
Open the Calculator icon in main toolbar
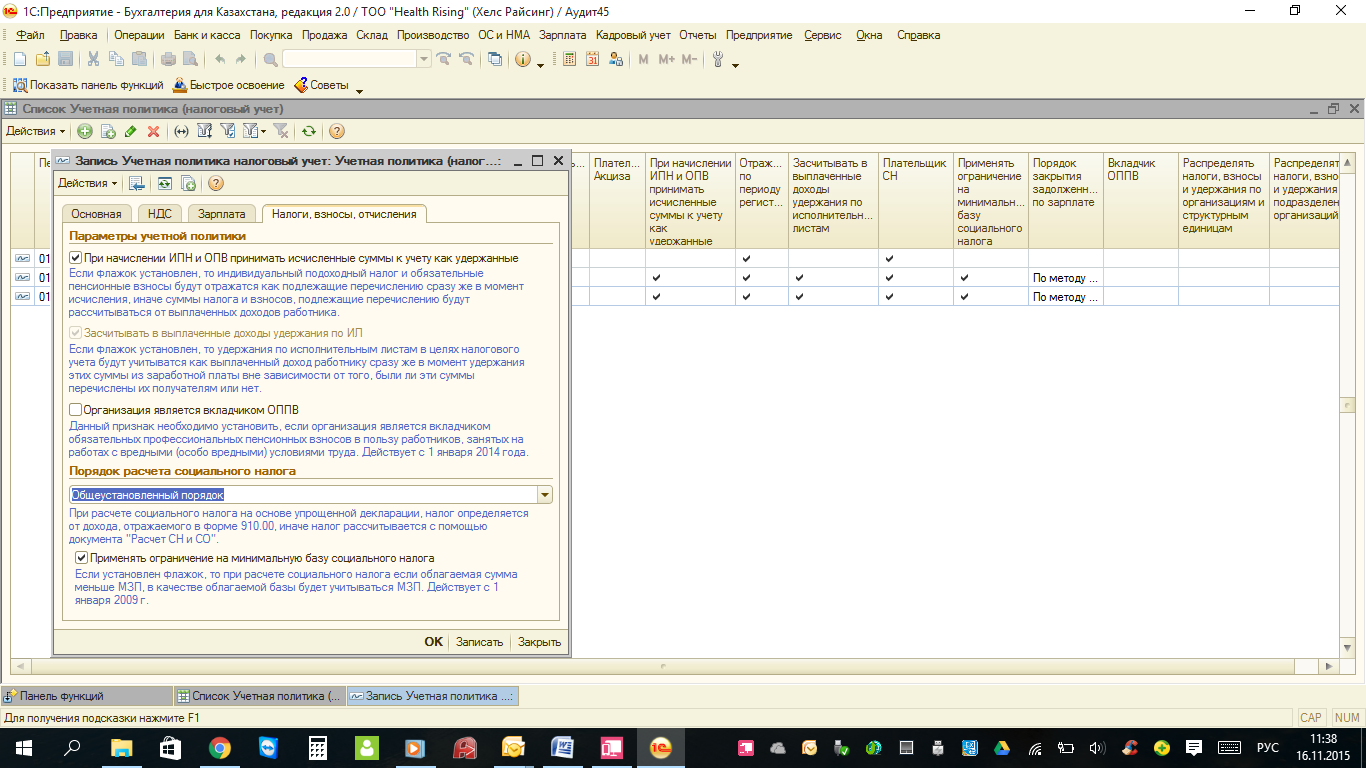[570, 59]
